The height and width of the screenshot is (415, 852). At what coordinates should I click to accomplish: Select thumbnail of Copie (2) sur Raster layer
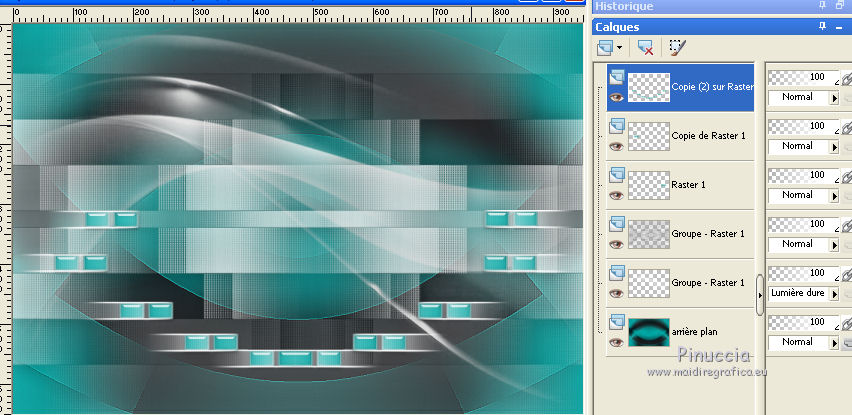pos(649,87)
